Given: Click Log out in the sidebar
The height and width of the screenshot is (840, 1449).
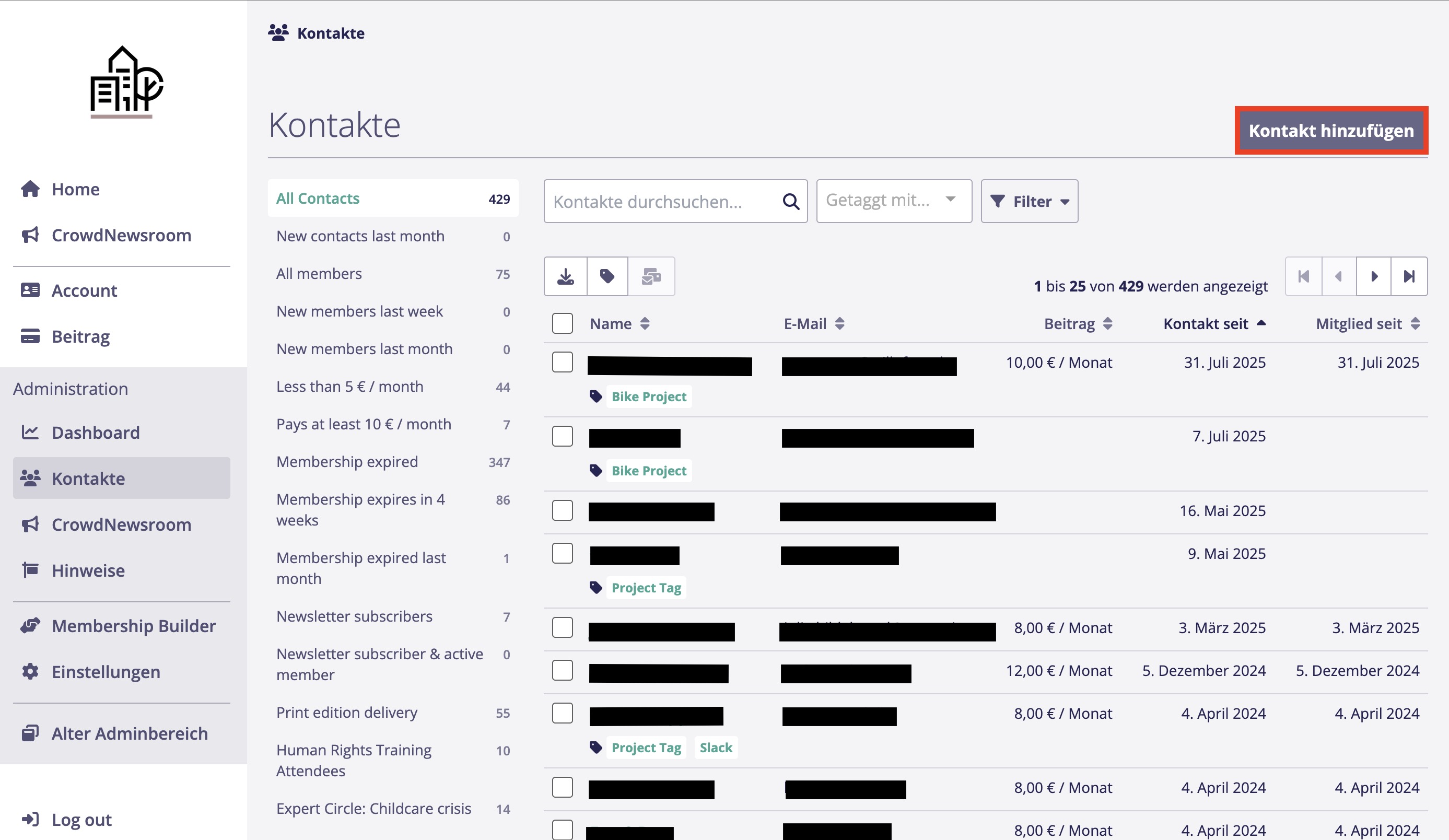Looking at the screenshot, I should (x=81, y=819).
